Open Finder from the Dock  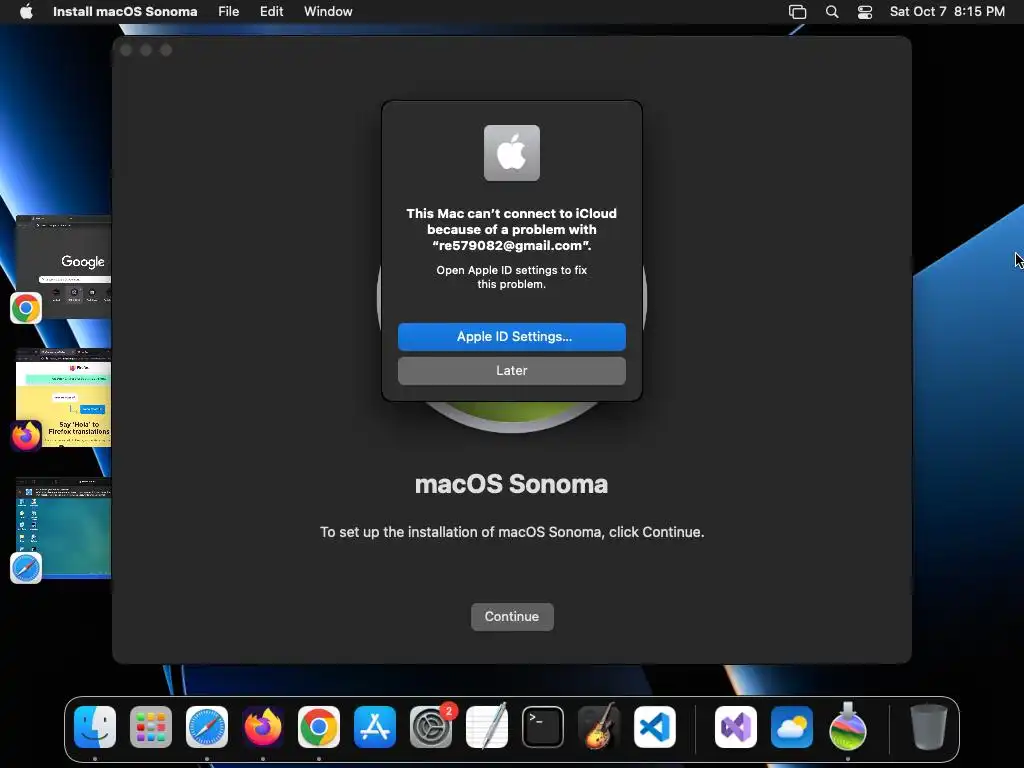click(x=95, y=727)
